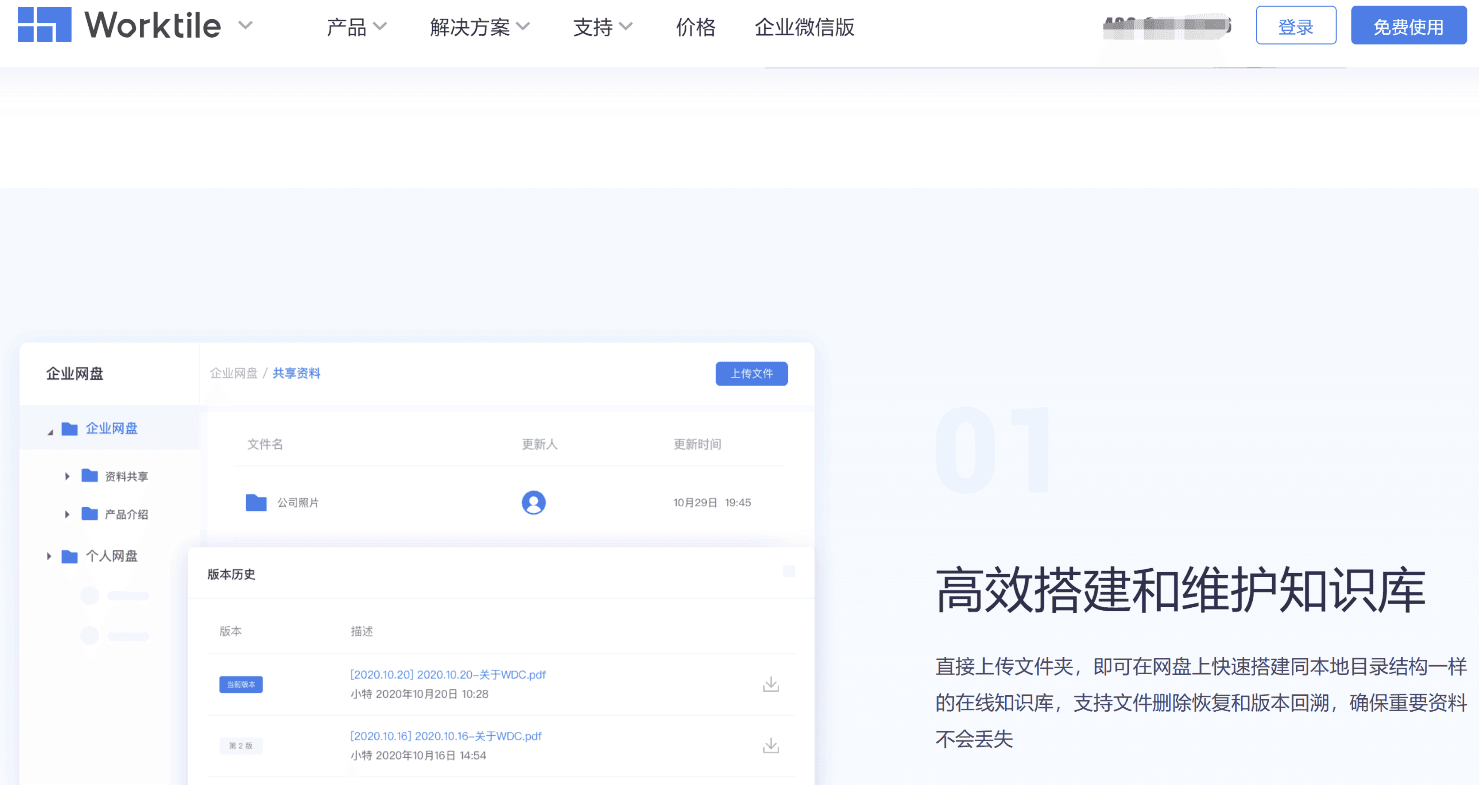Expand the 解决方案 navigation menu
This screenshot has width=1479, height=785.
(x=480, y=27)
